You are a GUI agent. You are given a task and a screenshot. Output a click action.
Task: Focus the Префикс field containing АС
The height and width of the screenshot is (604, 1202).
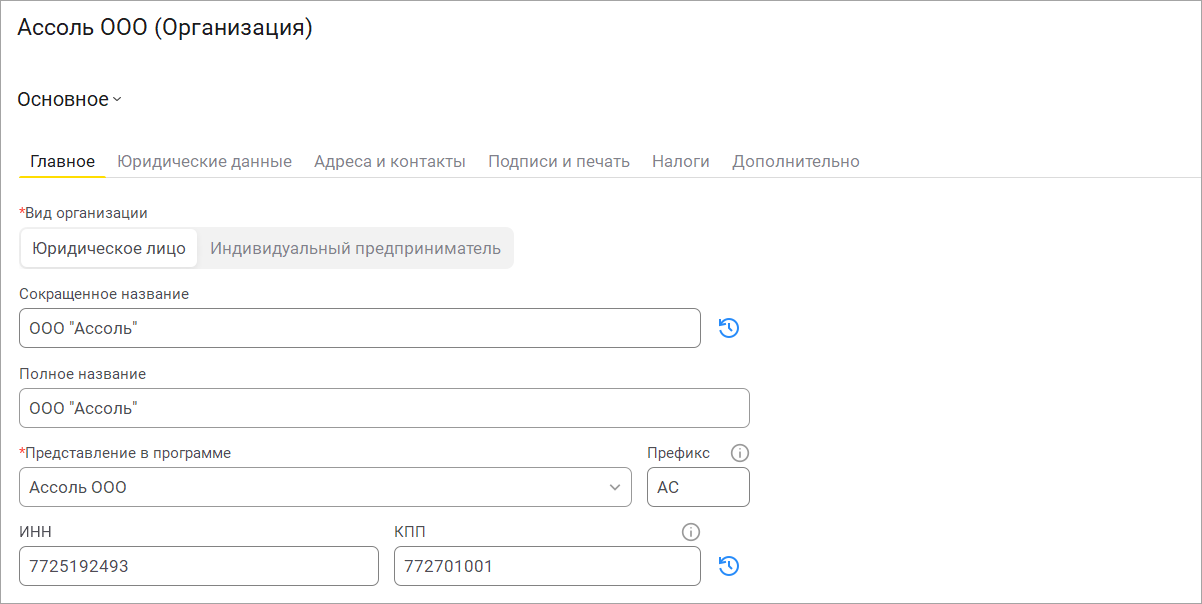point(698,488)
